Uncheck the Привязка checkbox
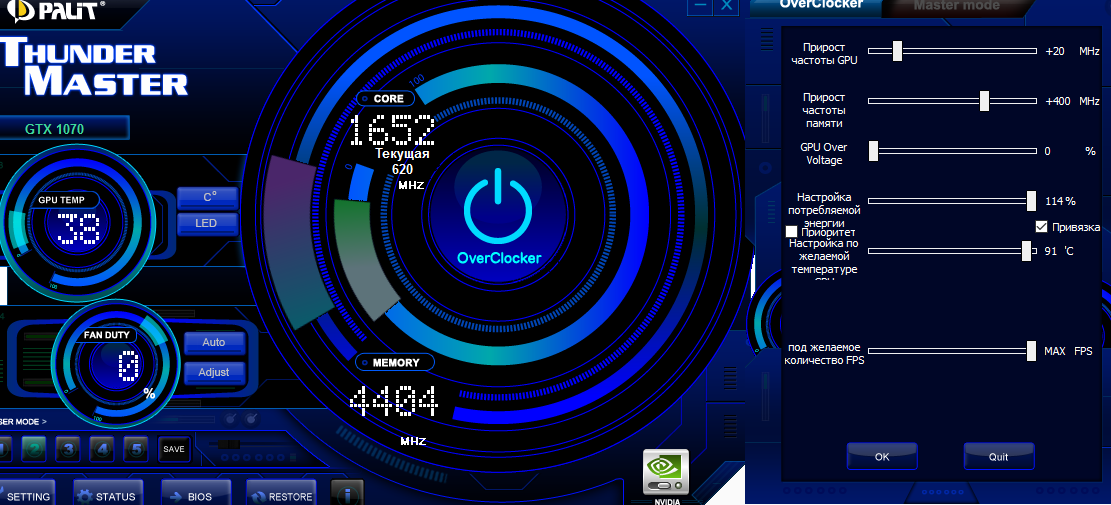Screen dimensions: 1111x505 1041,227
